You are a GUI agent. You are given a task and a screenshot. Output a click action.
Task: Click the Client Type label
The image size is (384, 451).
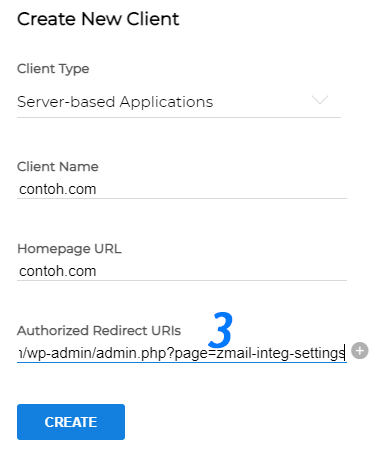[53, 69]
